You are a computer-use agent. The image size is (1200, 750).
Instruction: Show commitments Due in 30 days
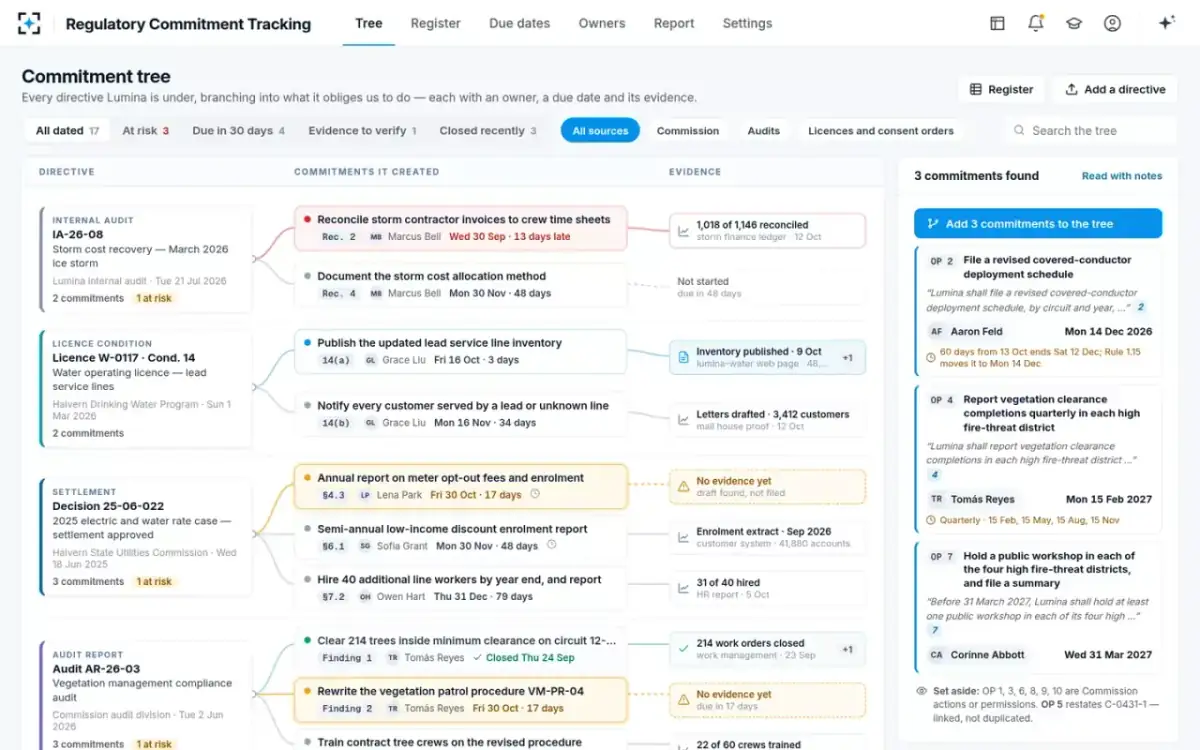[239, 130]
